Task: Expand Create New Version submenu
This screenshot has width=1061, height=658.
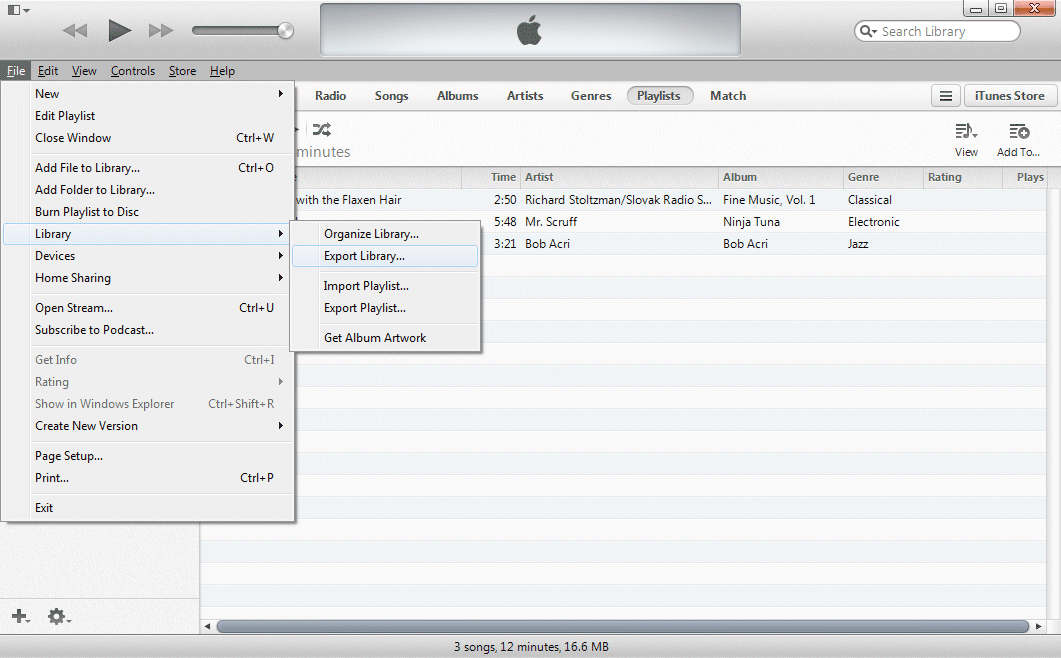Action: [148, 426]
